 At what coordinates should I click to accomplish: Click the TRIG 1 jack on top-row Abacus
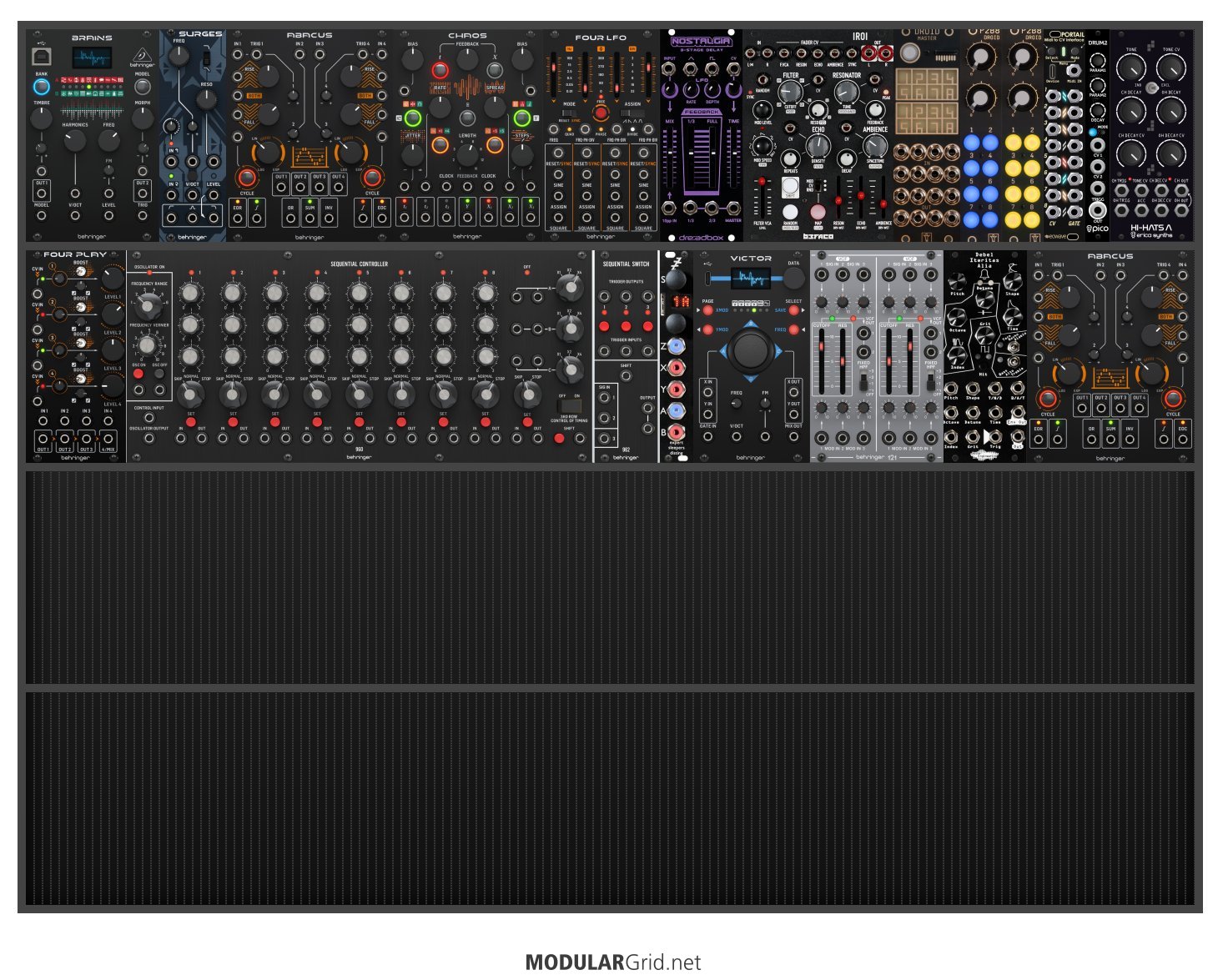click(258, 55)
